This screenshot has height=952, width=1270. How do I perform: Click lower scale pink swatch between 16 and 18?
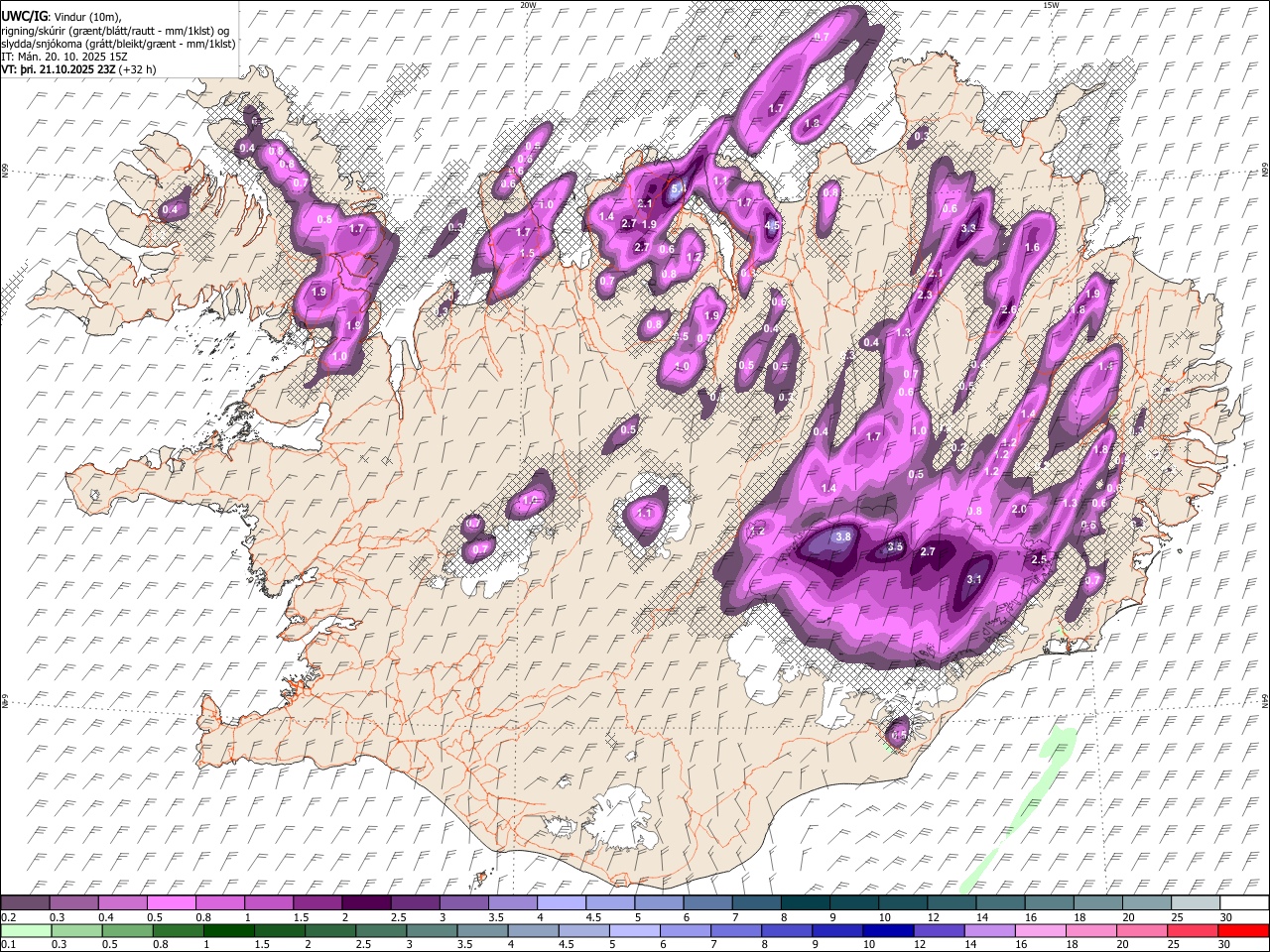tap(1040, 930)
